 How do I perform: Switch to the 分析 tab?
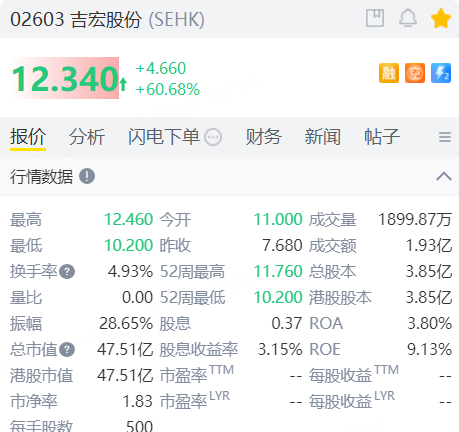[x=87, y=137]
